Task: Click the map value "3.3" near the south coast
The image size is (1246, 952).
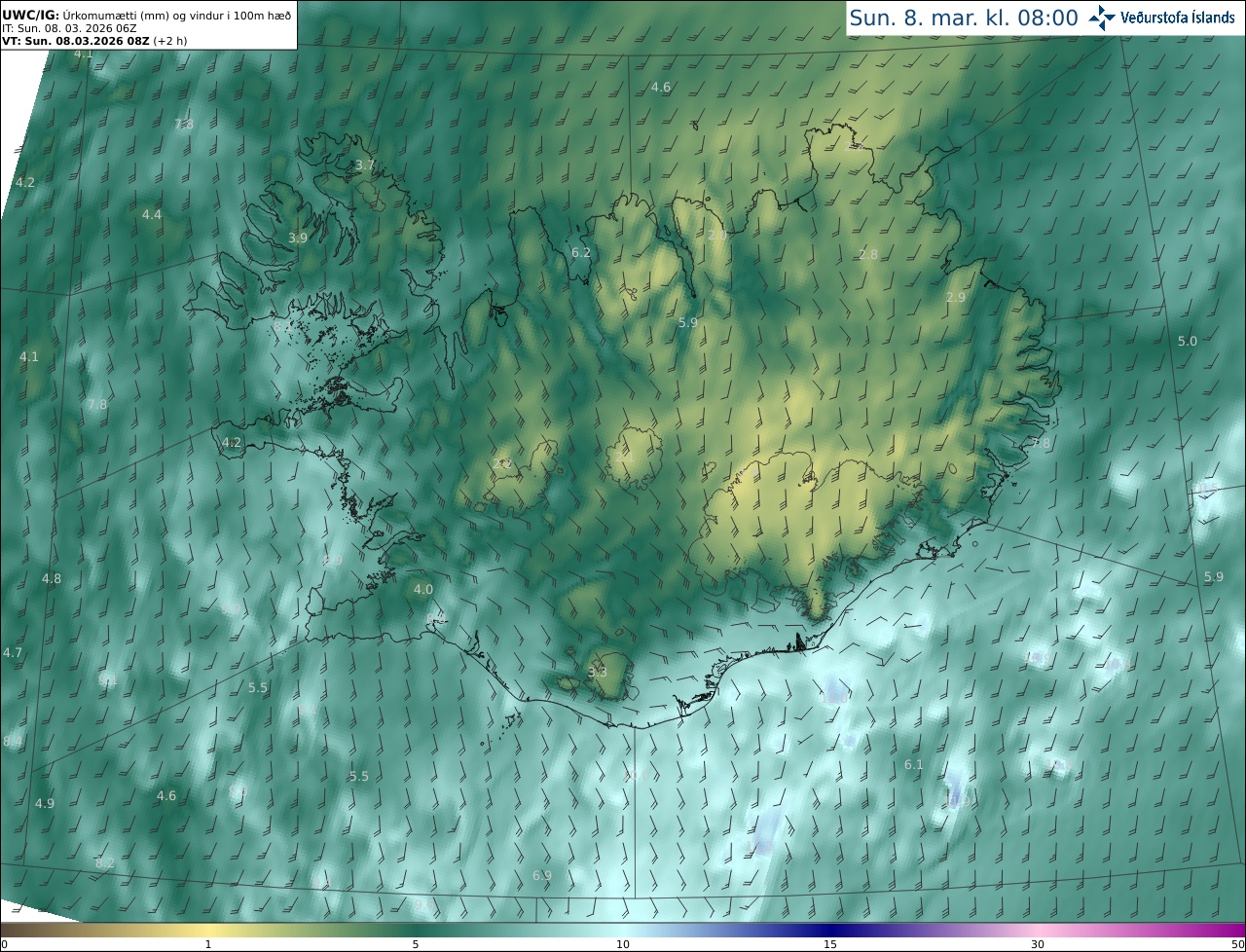Action: (x=598, y=672)
